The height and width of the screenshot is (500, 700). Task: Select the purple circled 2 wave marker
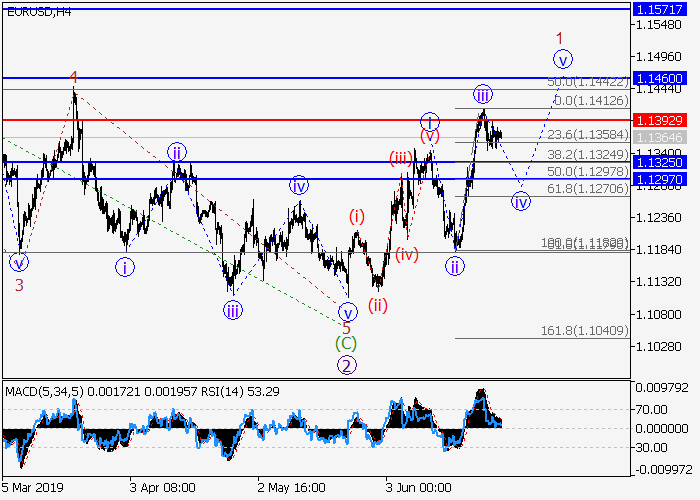coord(346,365)
